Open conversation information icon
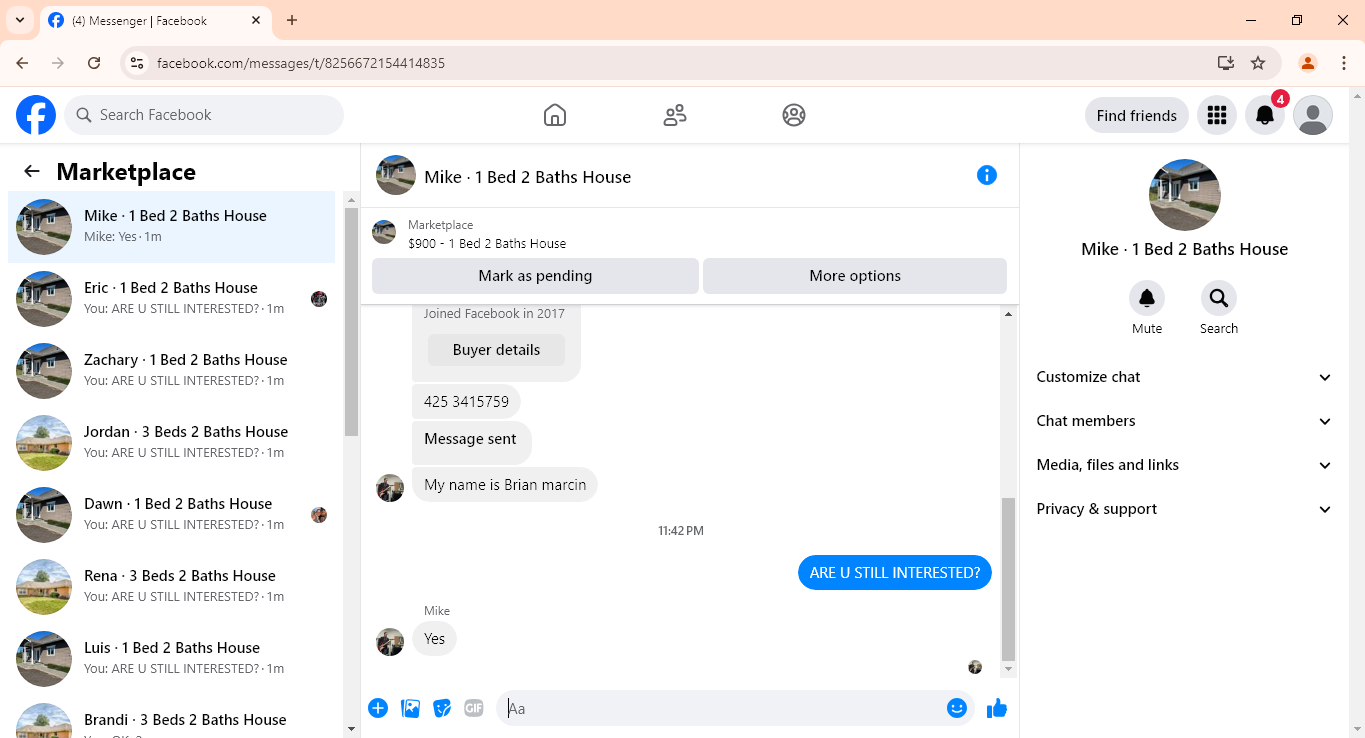This screenshot has width=1365, height=738. [x=987, y=176]
